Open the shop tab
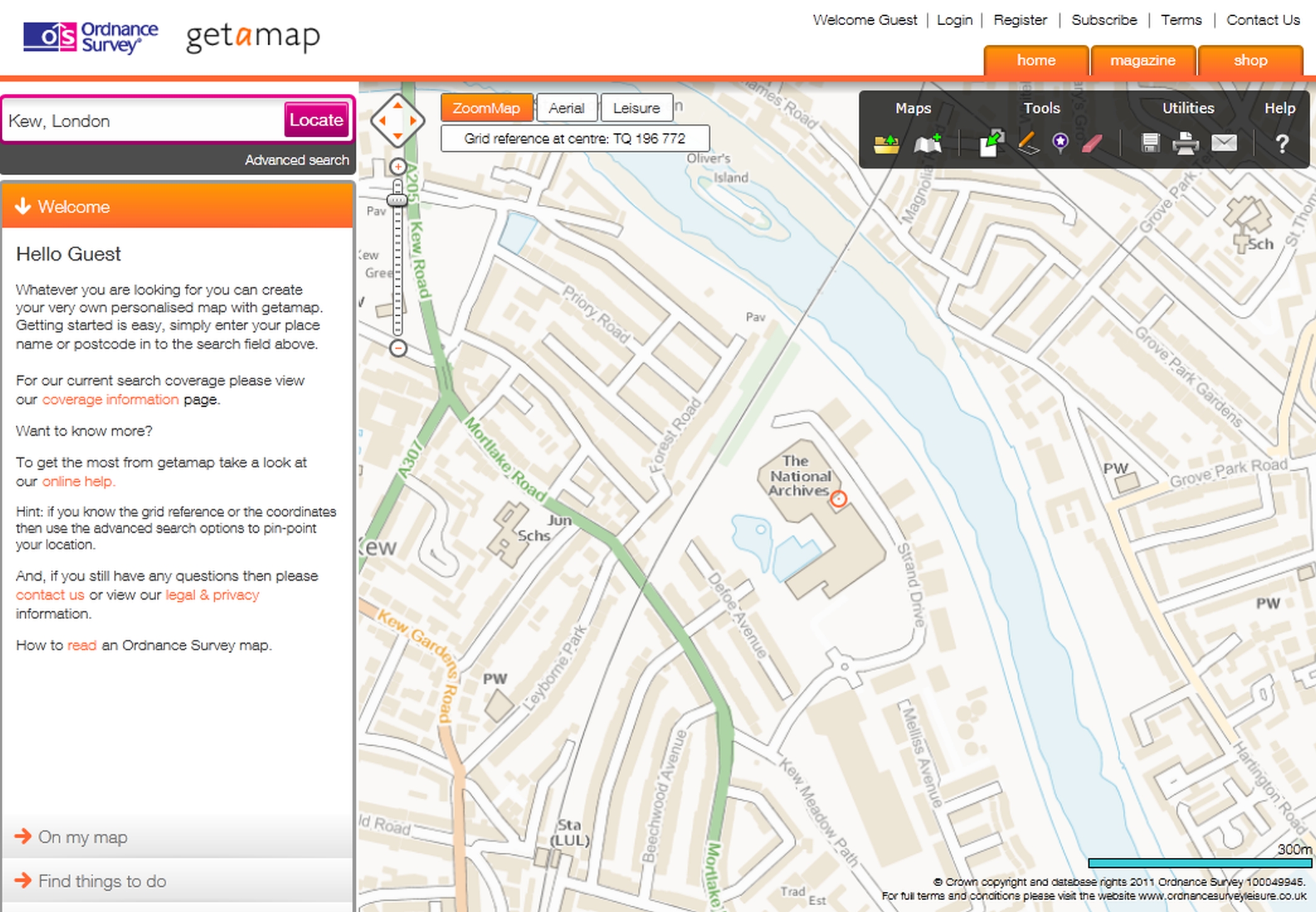 1251,60
